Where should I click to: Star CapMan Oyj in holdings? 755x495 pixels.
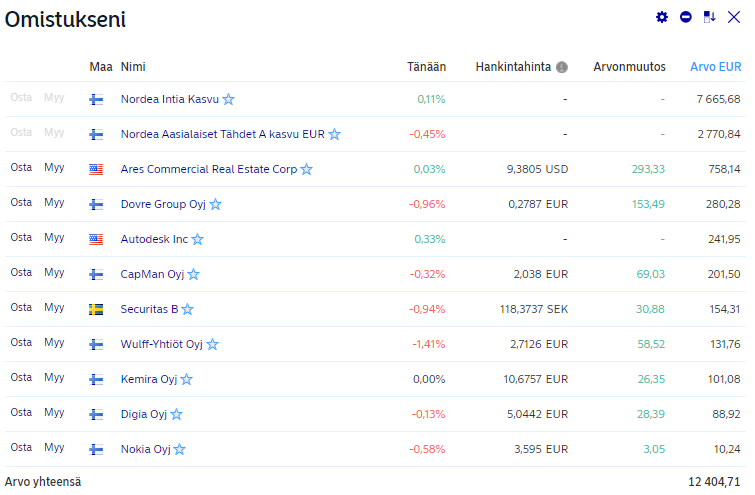click(x=194, y=274)
